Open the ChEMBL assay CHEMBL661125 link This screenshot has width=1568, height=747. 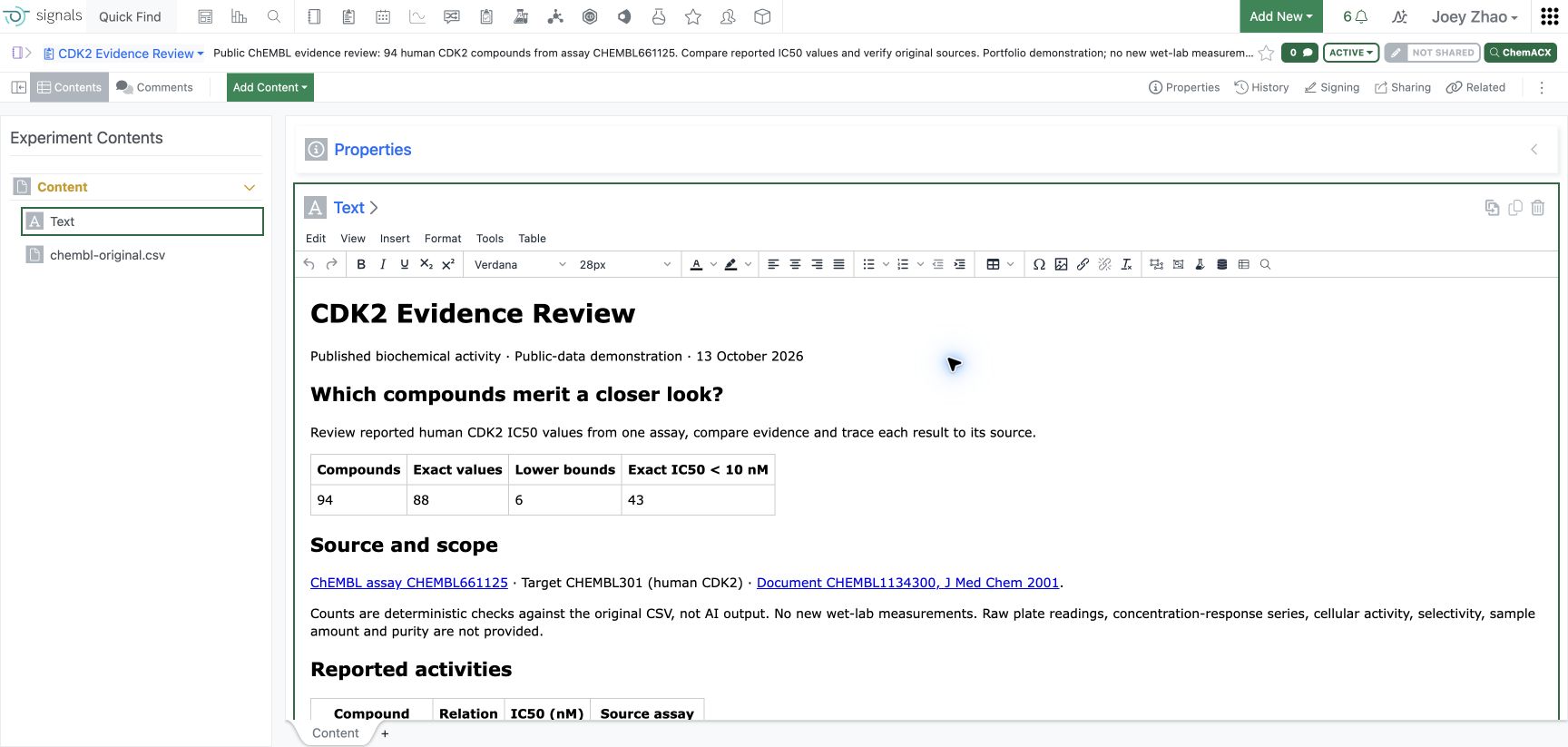409,583
